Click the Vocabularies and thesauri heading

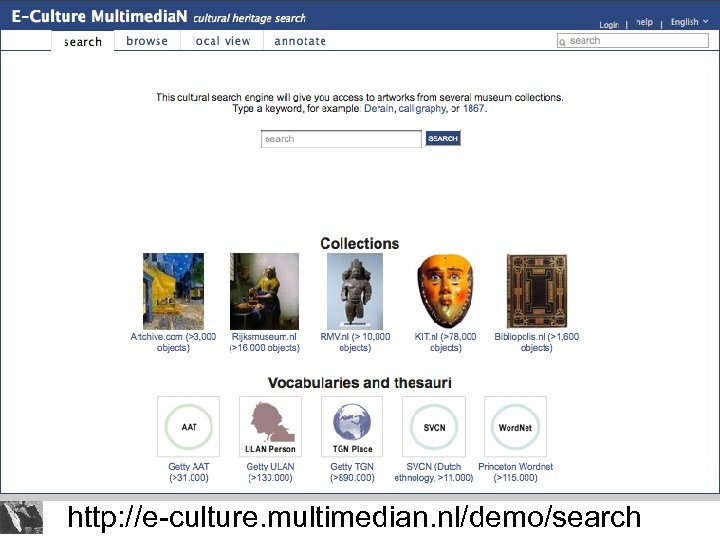click(x=360, y=382)
